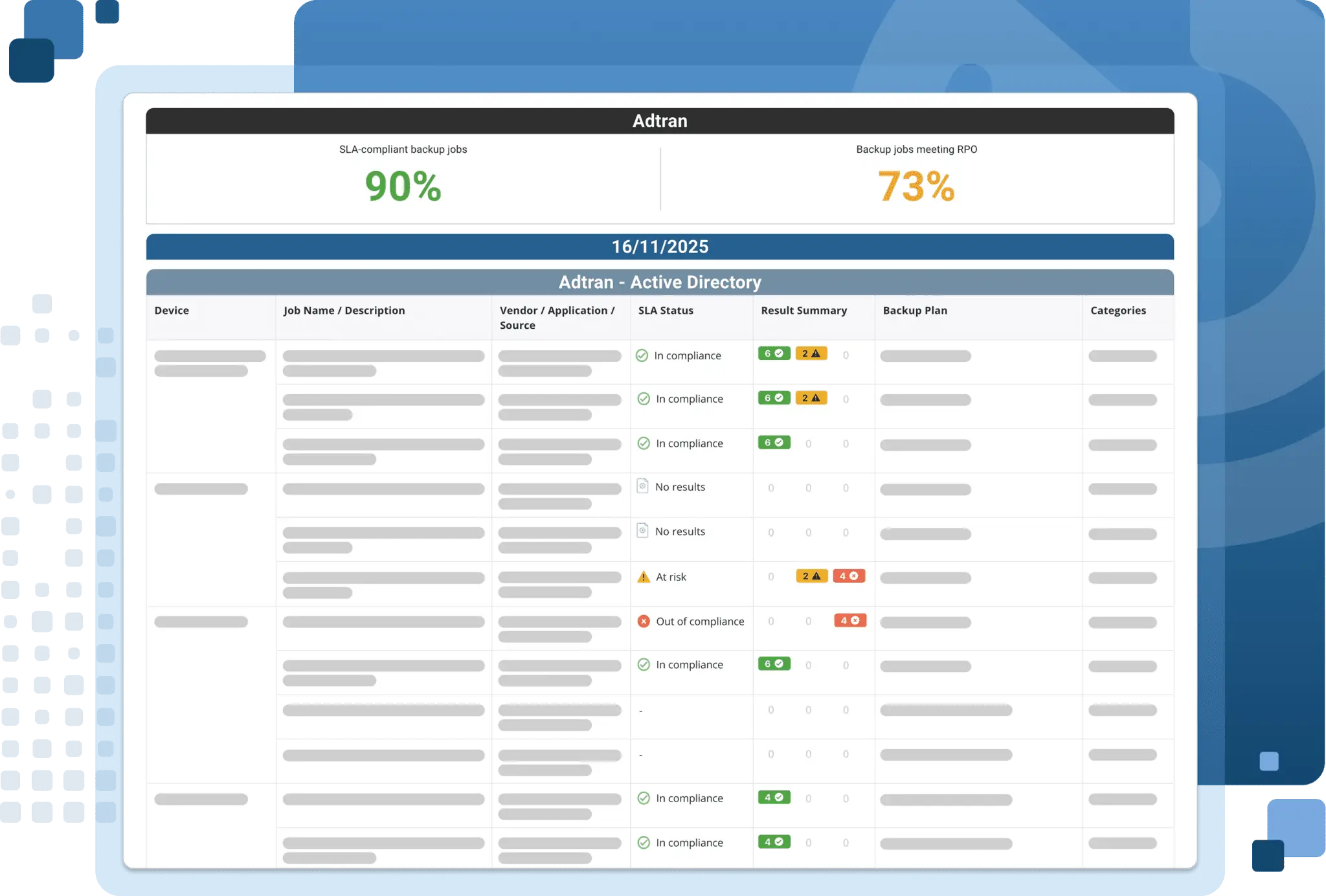Click the first No results document icon
This screenshot has height=896, width=1326.
click(x=642, y=486)
